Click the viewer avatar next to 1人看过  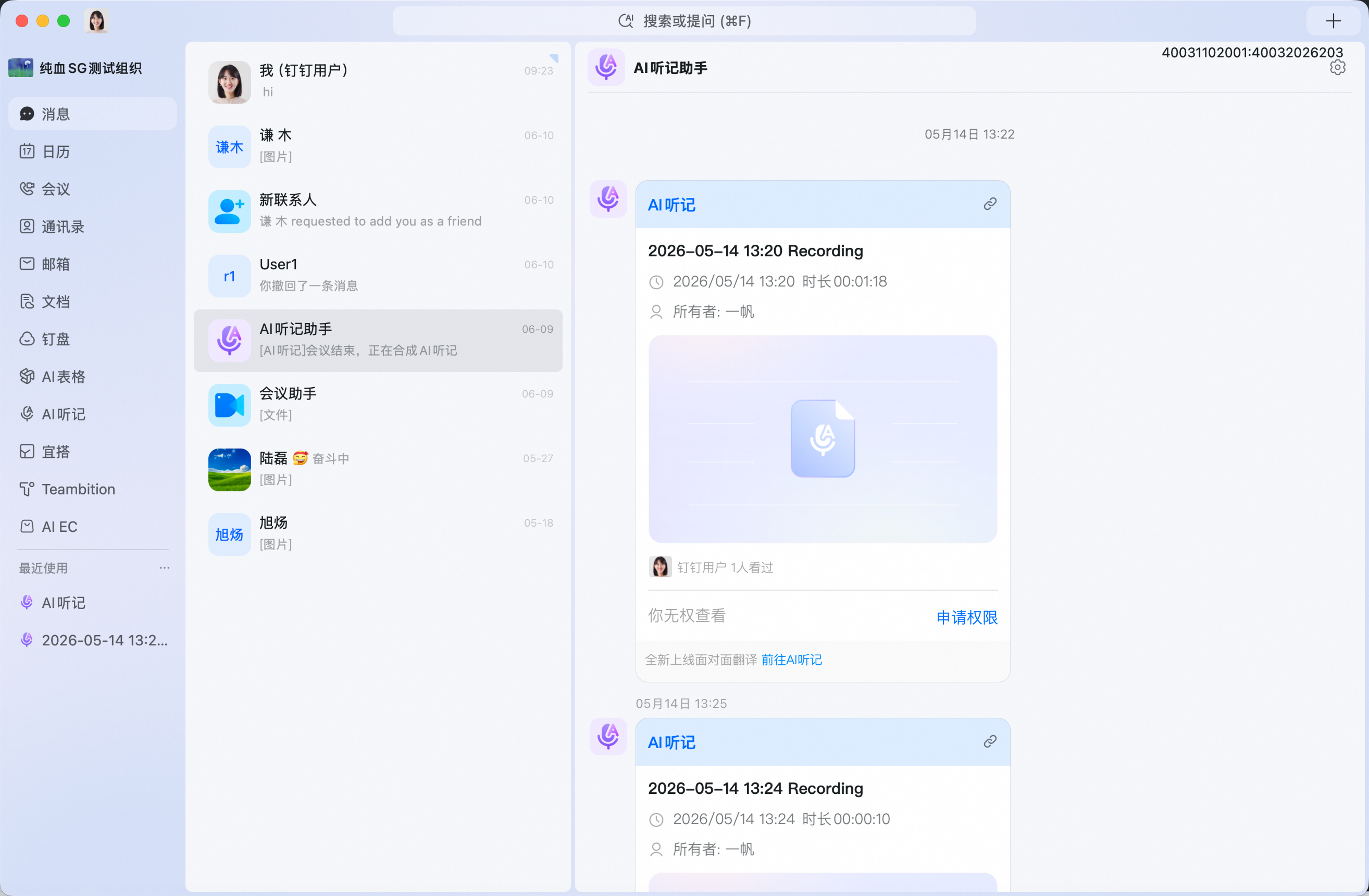click(x=660, y=567)
